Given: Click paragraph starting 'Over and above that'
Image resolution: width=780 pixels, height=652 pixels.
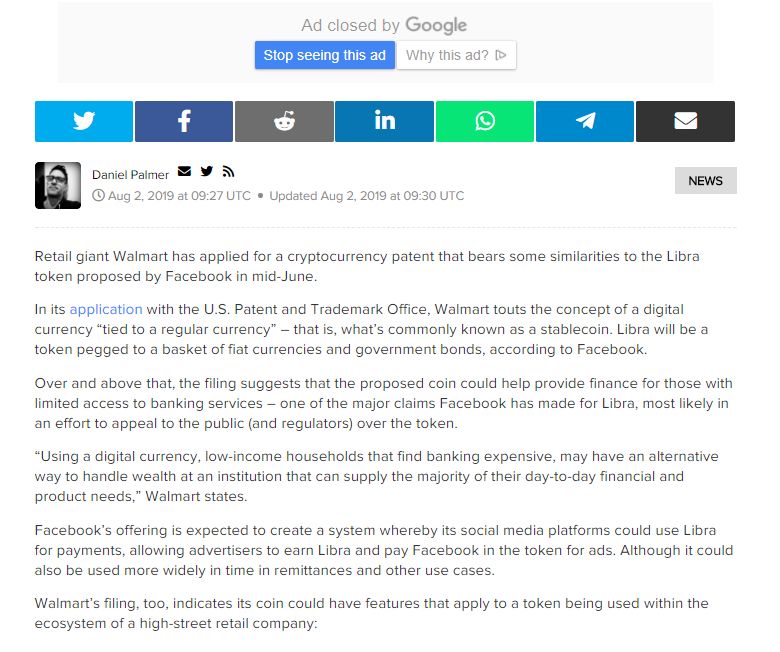Looking at the screenshot, I should click(384, 403).
